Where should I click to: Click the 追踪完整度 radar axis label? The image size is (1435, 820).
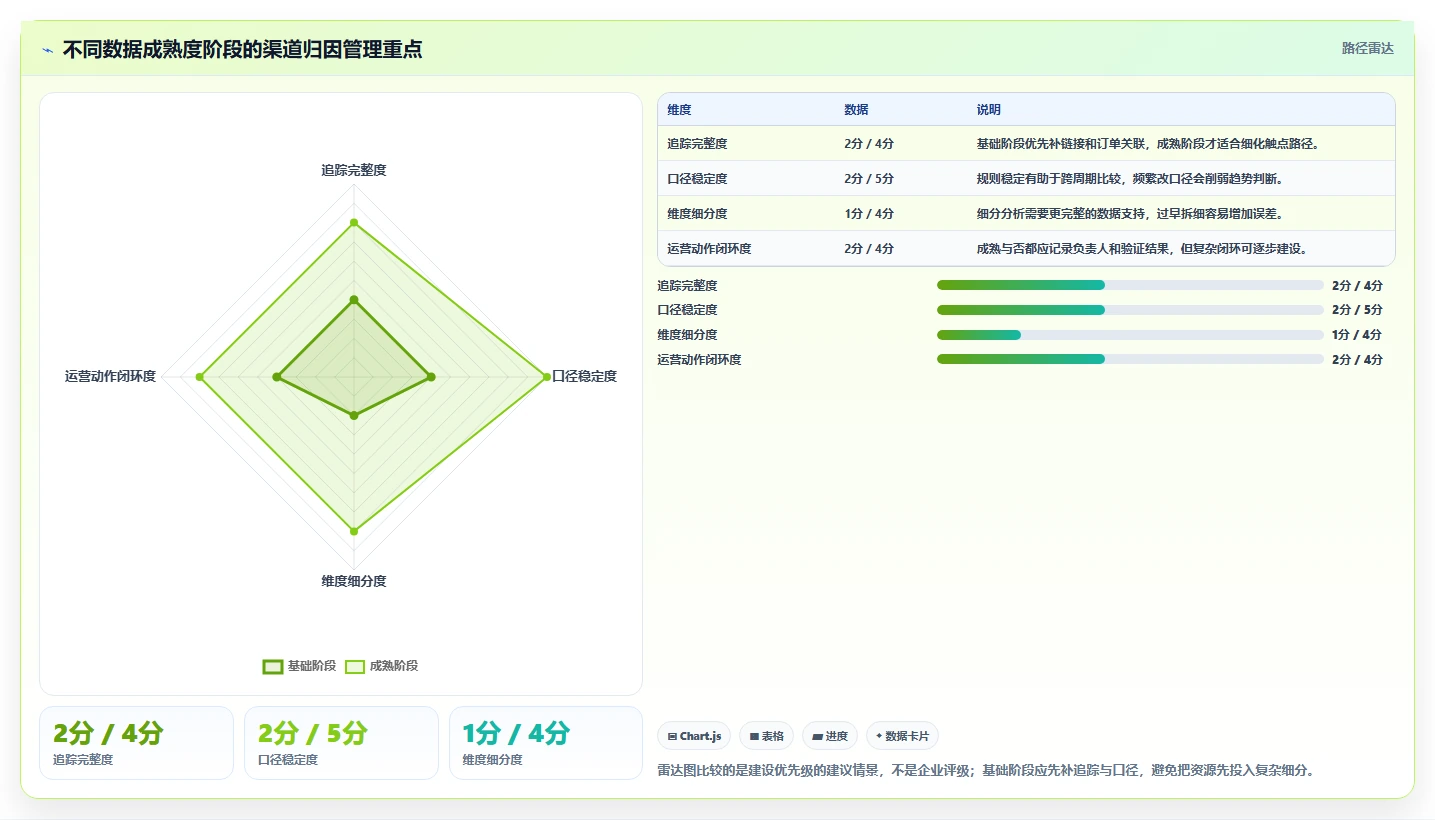coord(354,170)
